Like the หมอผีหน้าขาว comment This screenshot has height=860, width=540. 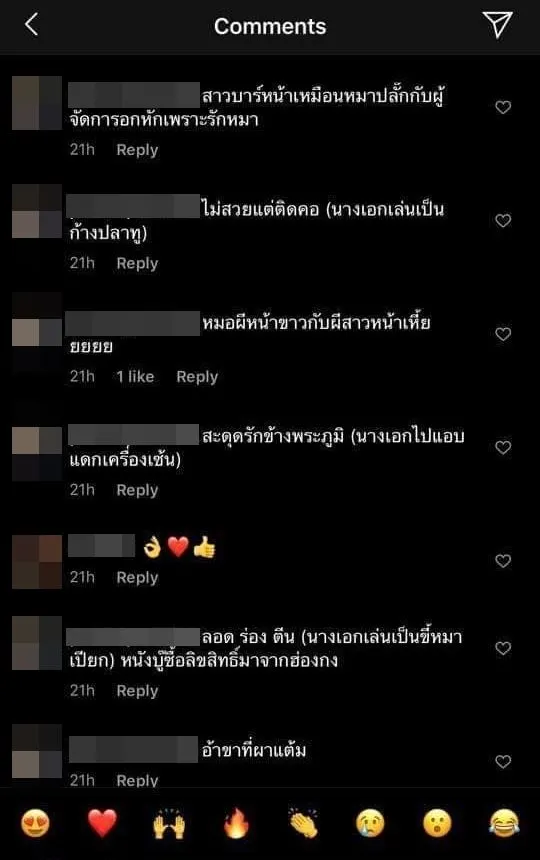(503, 334)
